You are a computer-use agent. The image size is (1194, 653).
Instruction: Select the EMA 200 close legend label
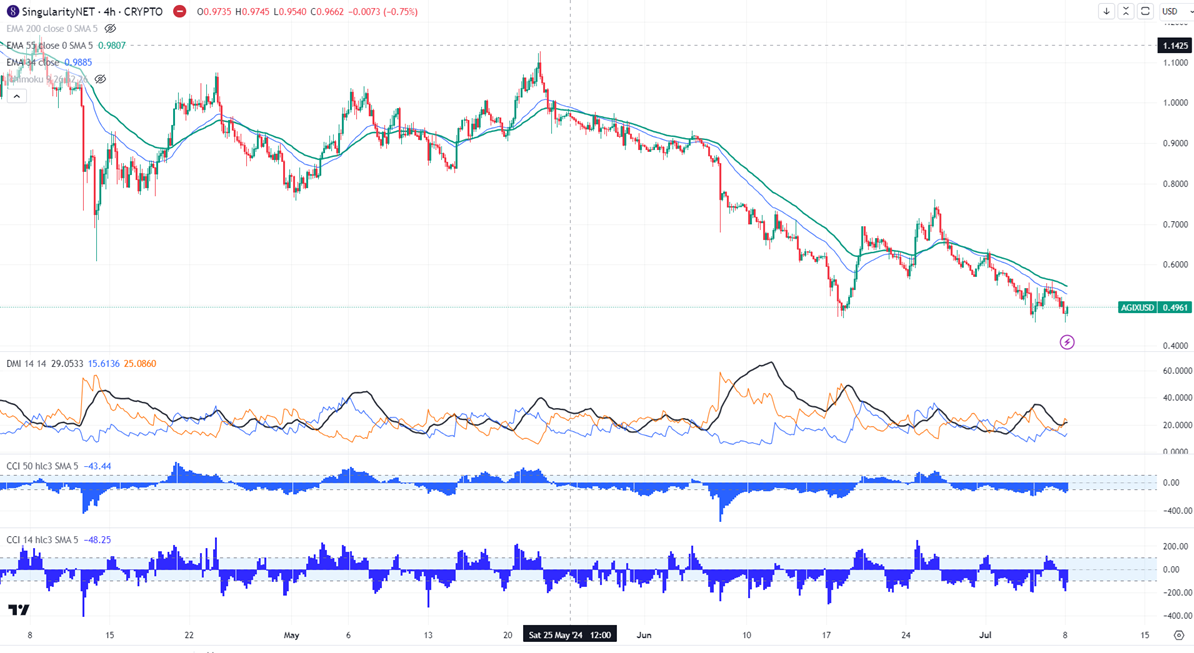(x=52, y=28)
